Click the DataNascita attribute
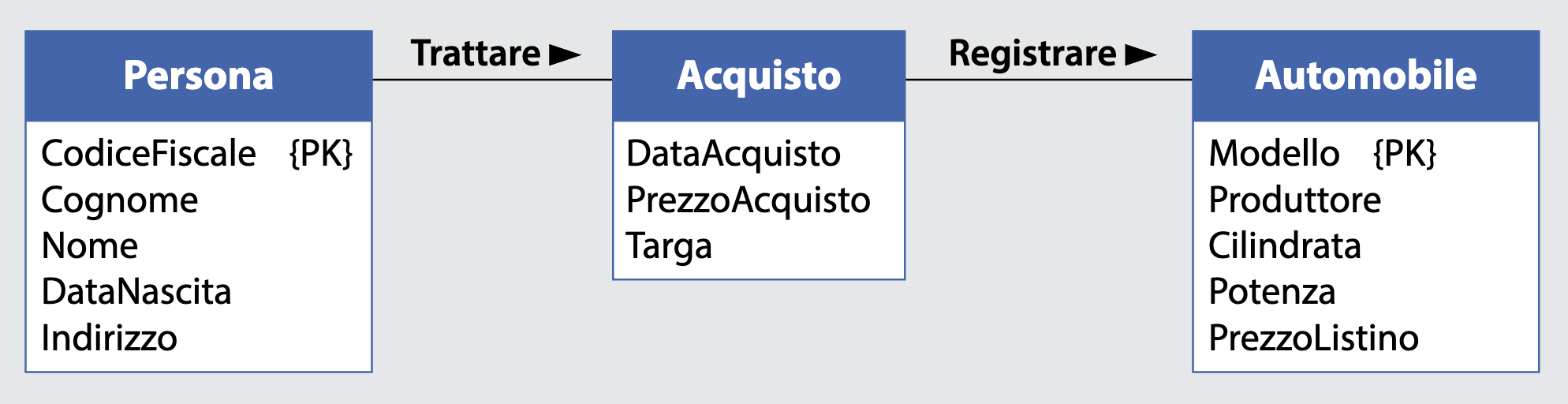The height and width of the screenshot is (404, 1568). [x=136, y=292]
